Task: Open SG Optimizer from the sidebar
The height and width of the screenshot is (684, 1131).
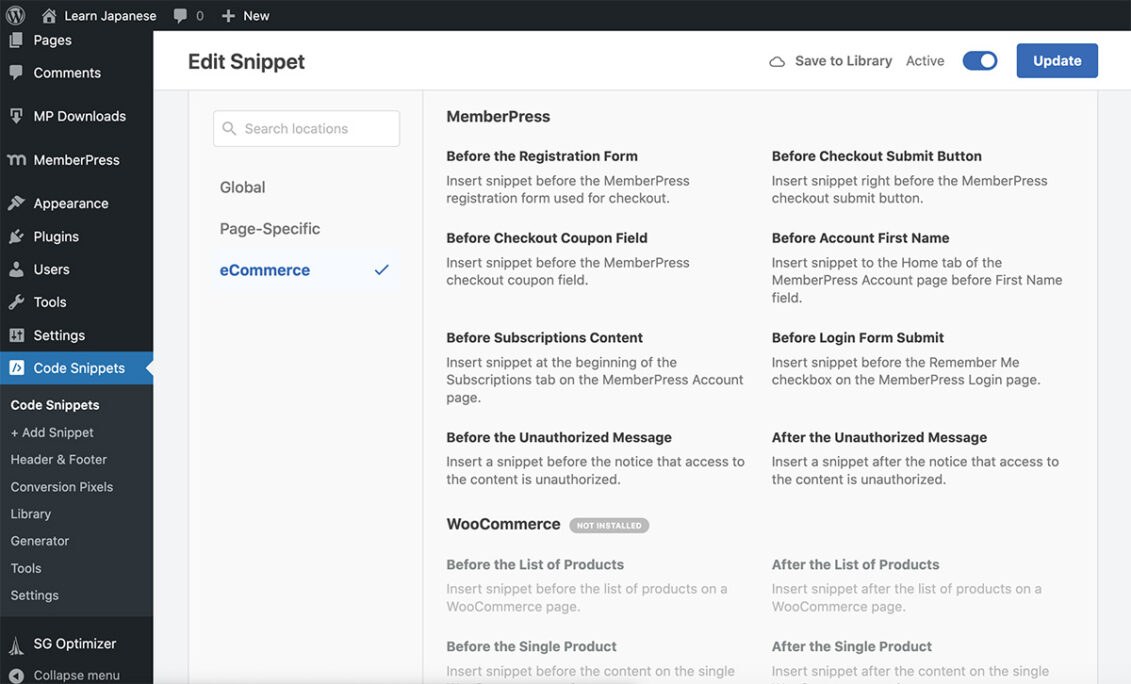Action: point(17,644)
